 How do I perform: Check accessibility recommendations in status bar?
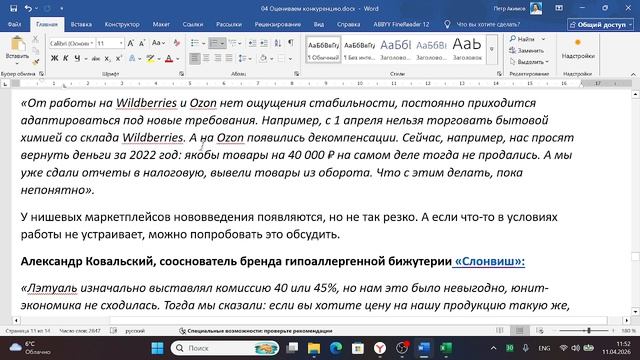pos(256,331)
